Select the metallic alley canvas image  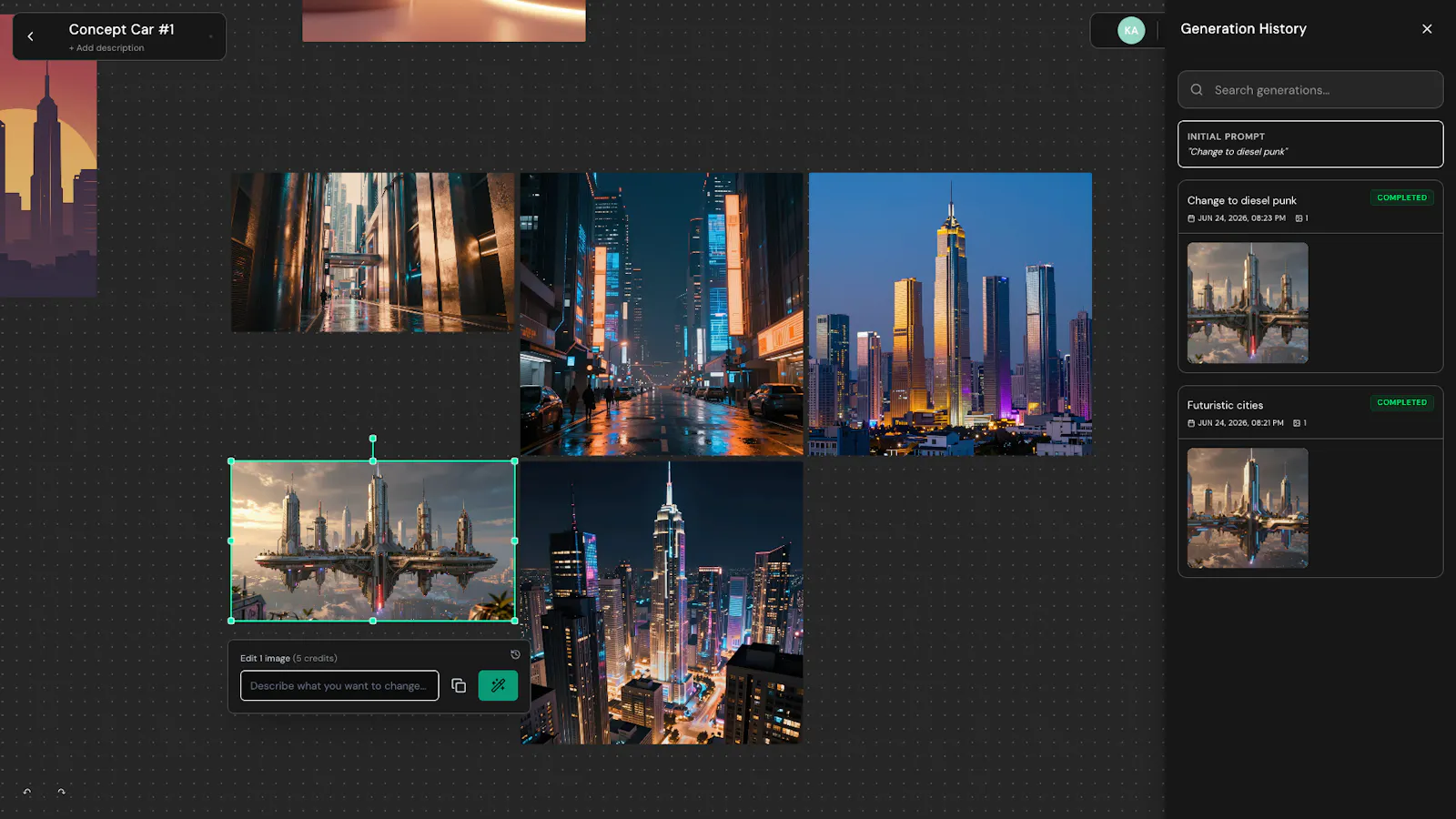click(x=372, y=252)
